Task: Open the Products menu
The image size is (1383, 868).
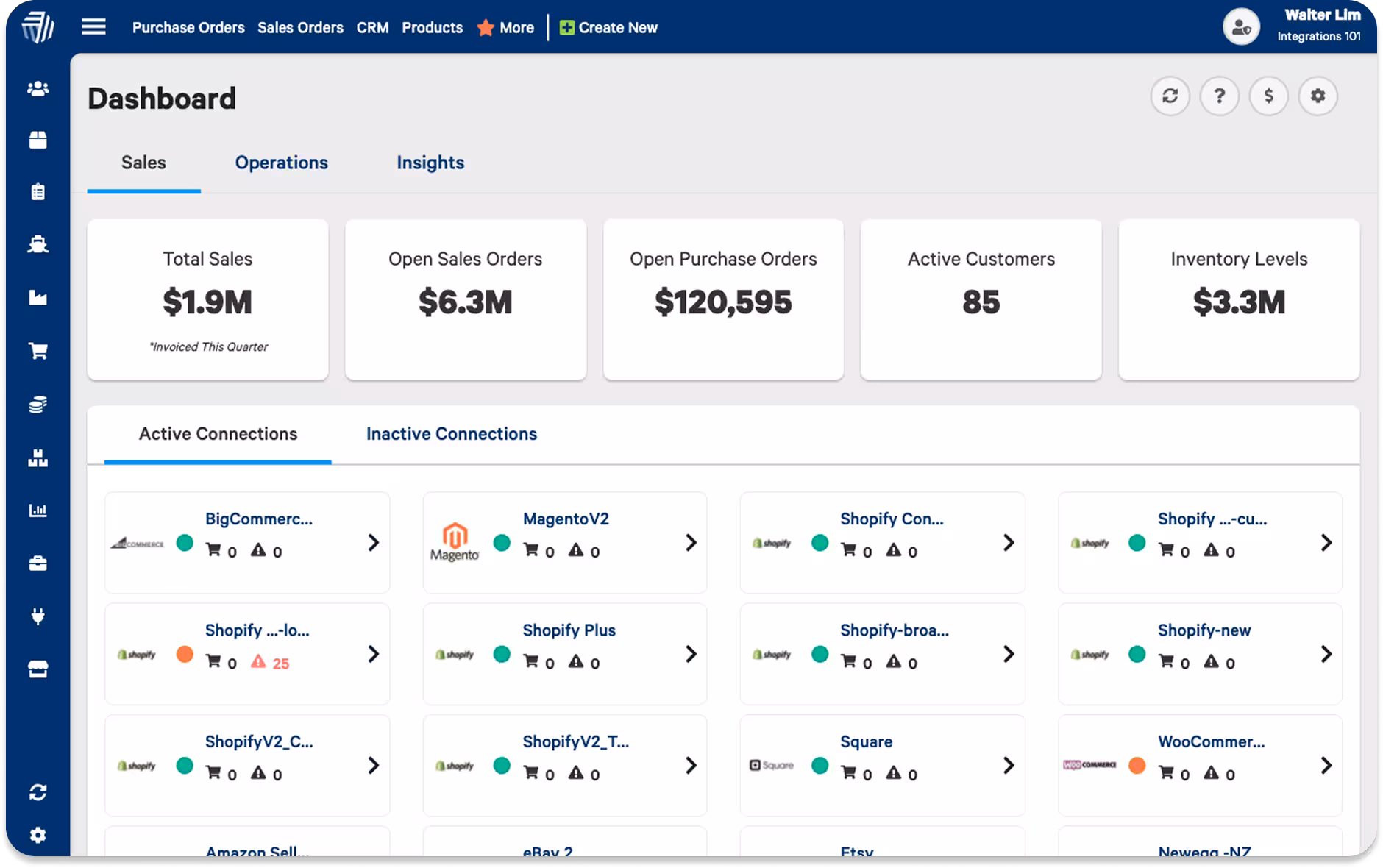Action: click(432, 28)
